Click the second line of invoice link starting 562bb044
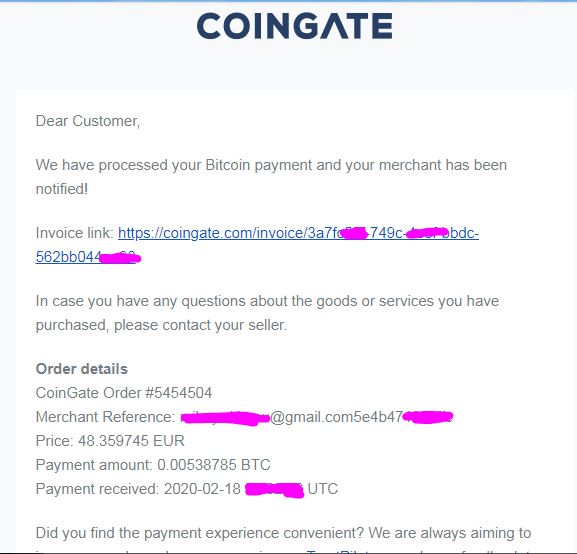The height and width of the screenshot is (554, 577). (88, 257)
